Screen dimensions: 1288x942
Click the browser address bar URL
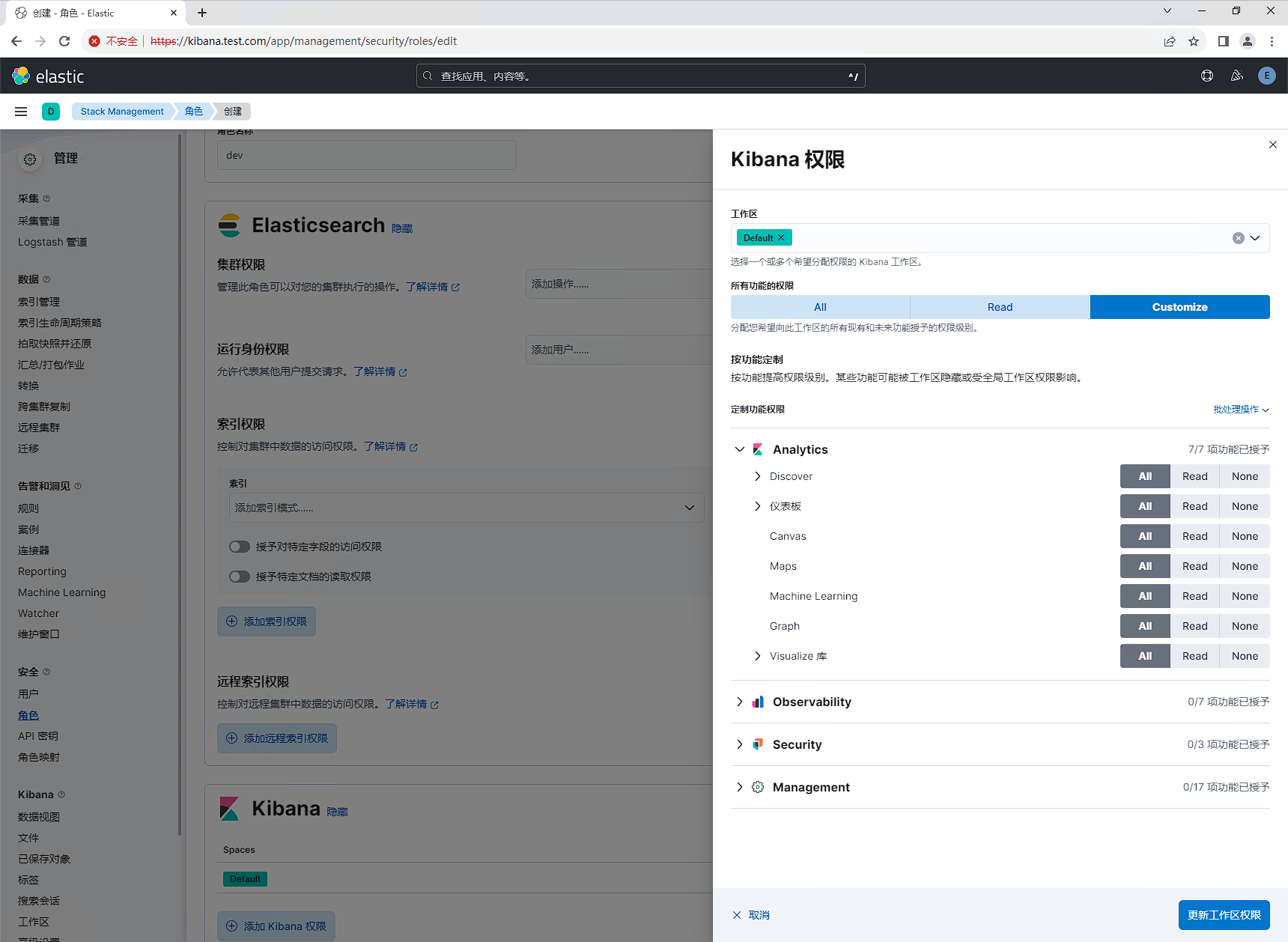(x=303, y=41)
